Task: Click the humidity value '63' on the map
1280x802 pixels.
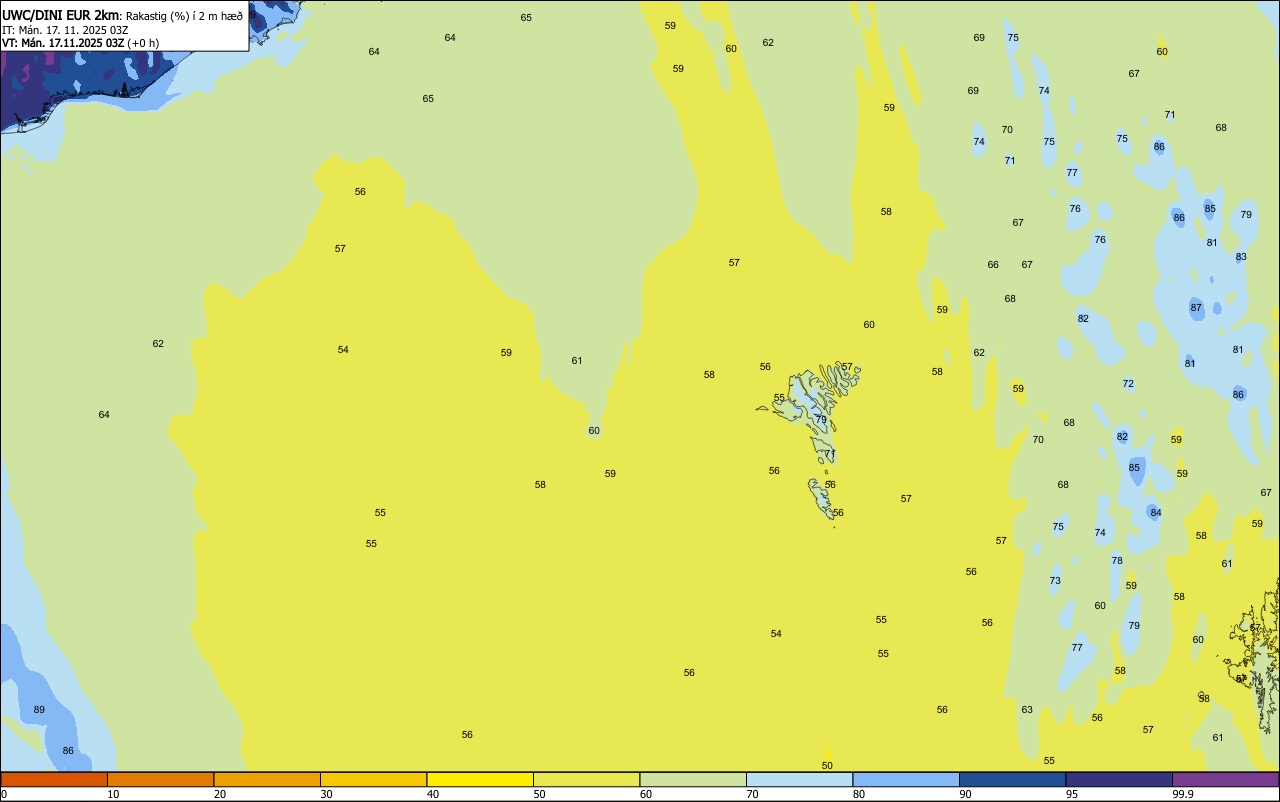Action: pyautogui.click(x=1027, y=710)
